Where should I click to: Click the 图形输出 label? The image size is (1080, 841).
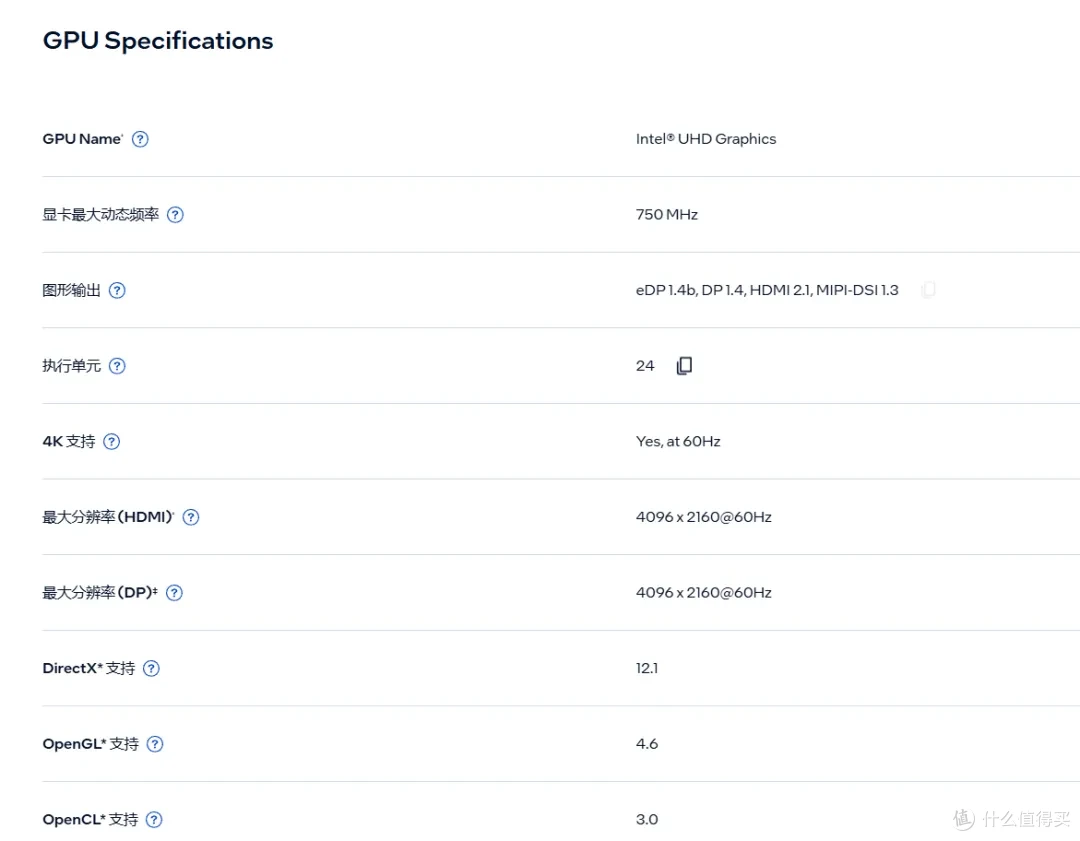pos(72,291)
